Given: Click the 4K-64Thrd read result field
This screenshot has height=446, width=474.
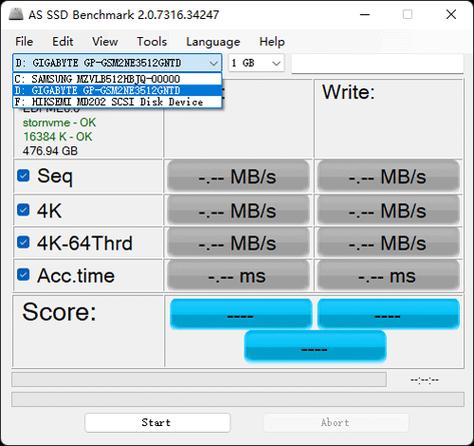Looking at the screenshot, I should point(238,243).
